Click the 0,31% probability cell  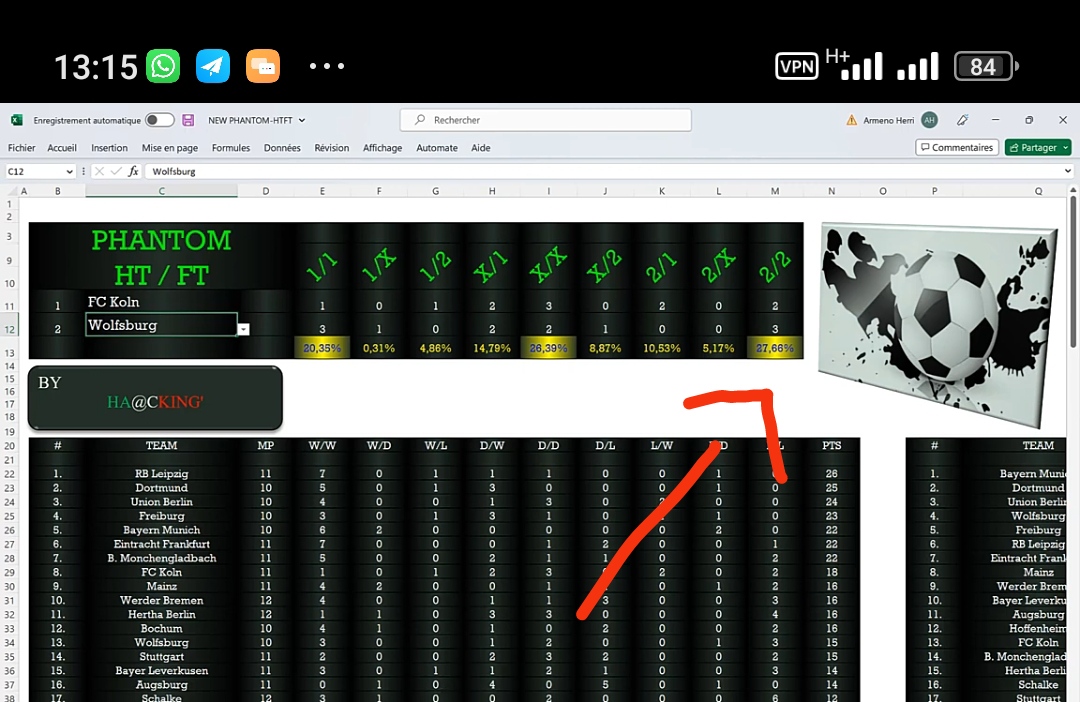pyautogui.click(x=379, y=348)
